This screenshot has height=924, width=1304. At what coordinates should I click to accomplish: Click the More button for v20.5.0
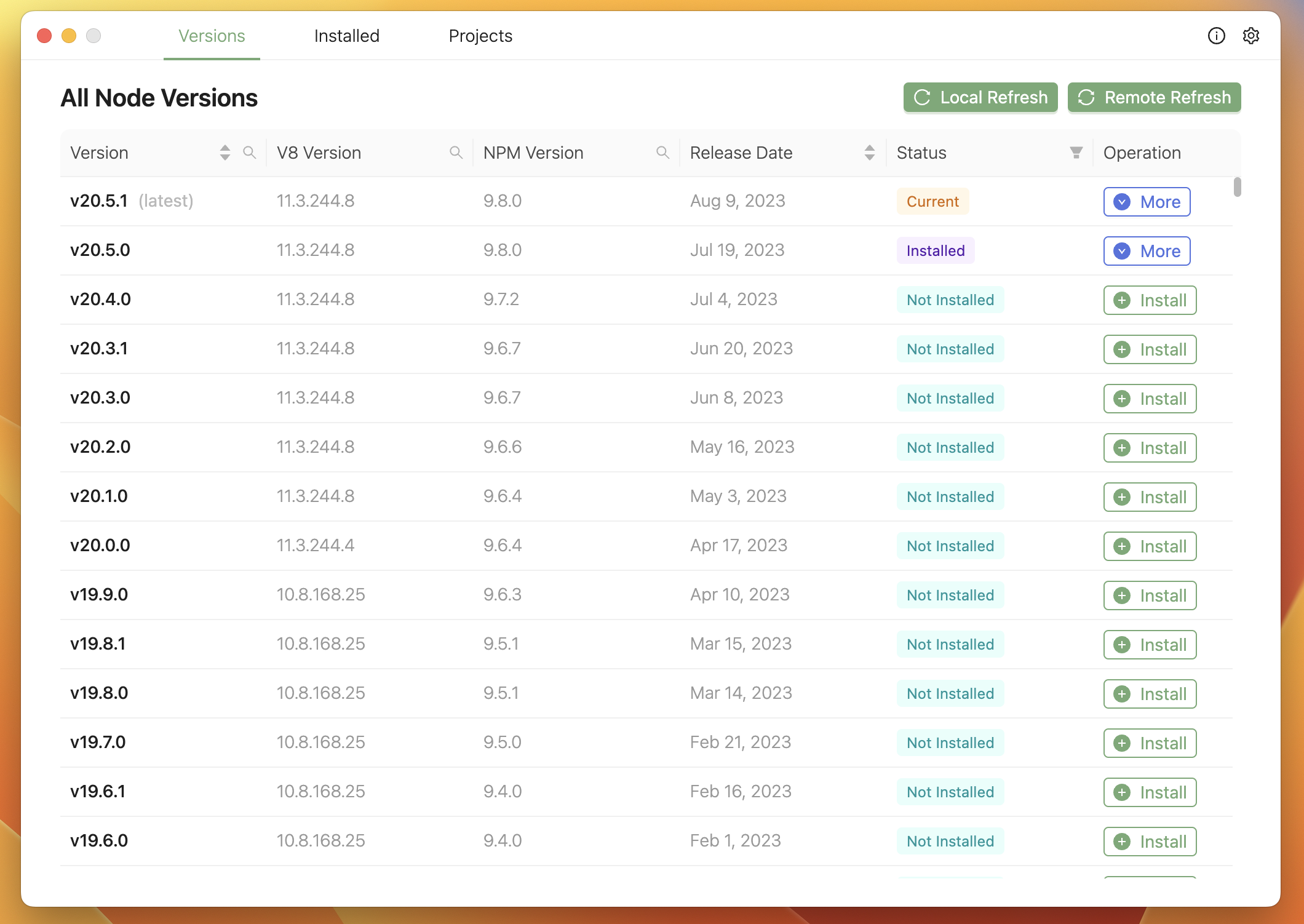tap(1148, 251)
